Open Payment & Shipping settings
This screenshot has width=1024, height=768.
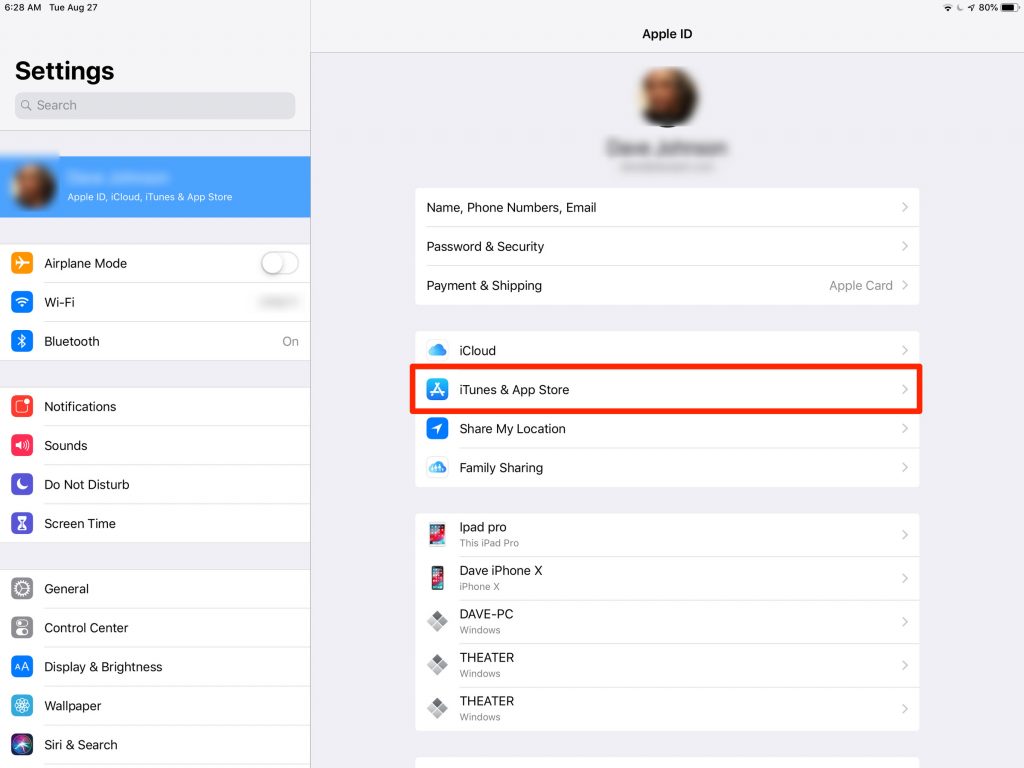tap(667, 285)
